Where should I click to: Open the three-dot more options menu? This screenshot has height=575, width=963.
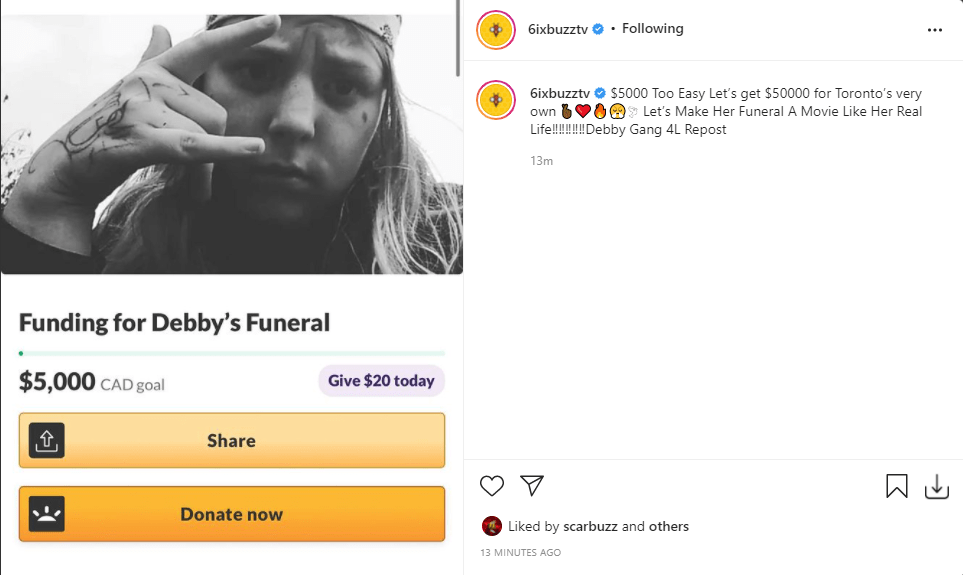point(935,30)
